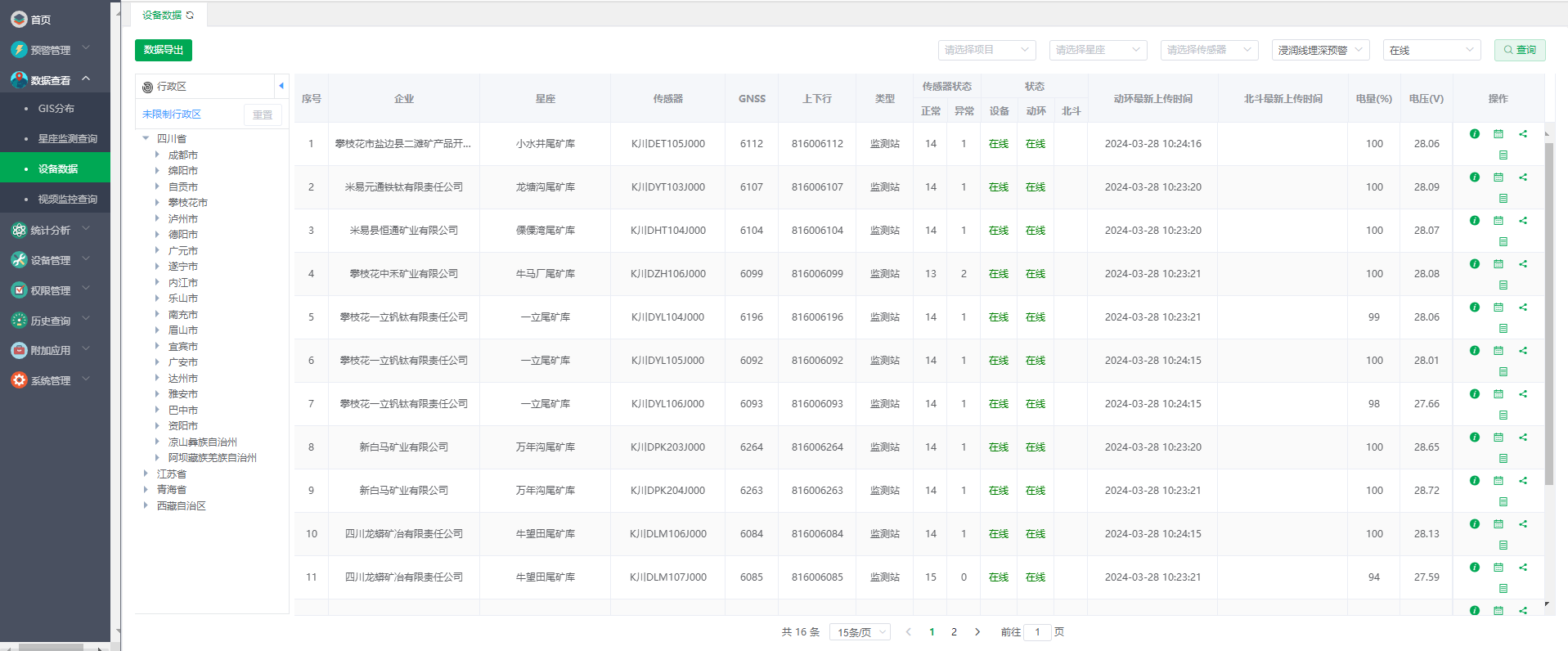This screenshot has width=1568, height=651.
Task: Expand the 江苏省 tree node
Action: coord(146,474)
